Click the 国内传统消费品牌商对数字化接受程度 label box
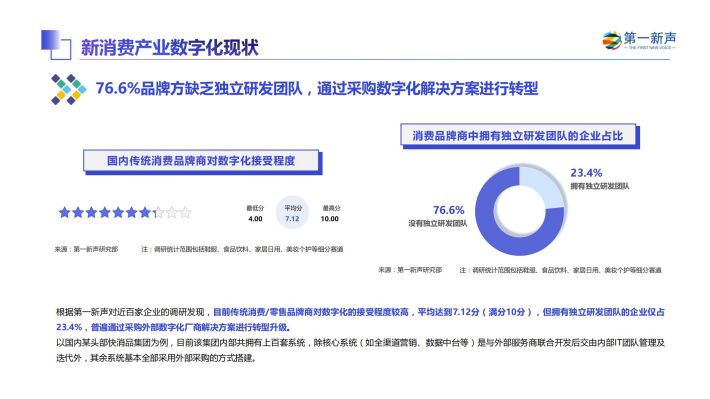The height and width of the screenshot is (399, 710). 201,161
